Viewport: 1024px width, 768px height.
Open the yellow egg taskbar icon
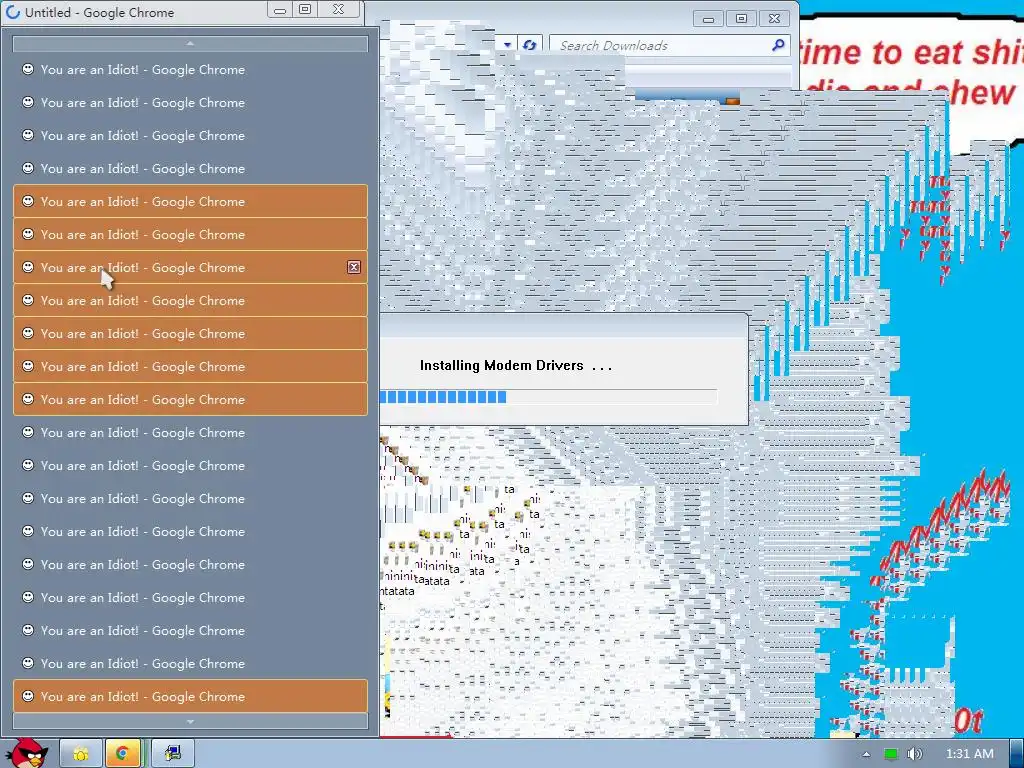pos(81,754)
